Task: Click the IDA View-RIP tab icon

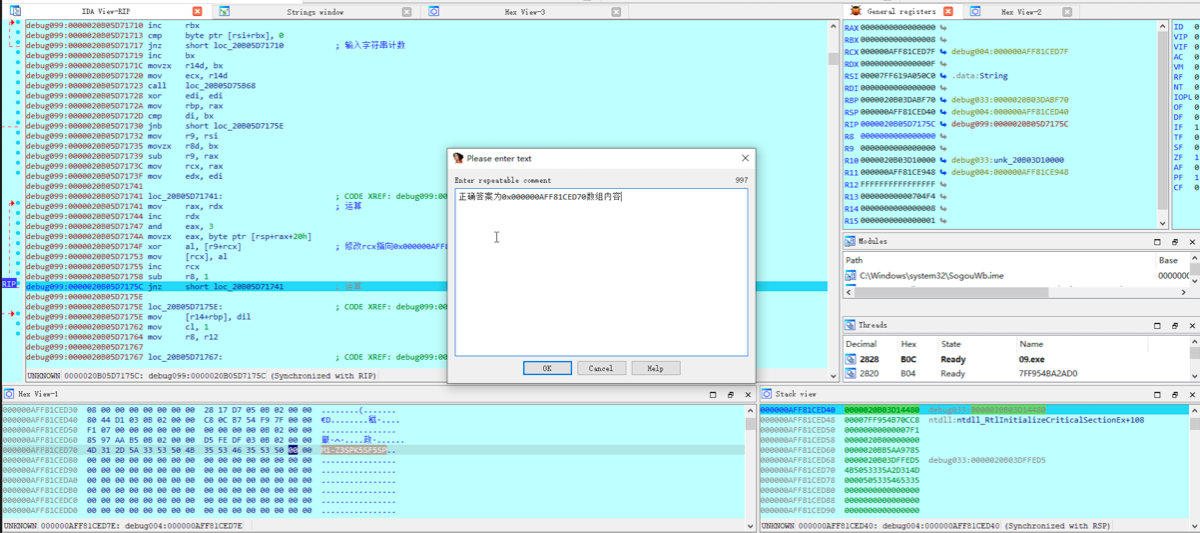Action: click(15, 11)
